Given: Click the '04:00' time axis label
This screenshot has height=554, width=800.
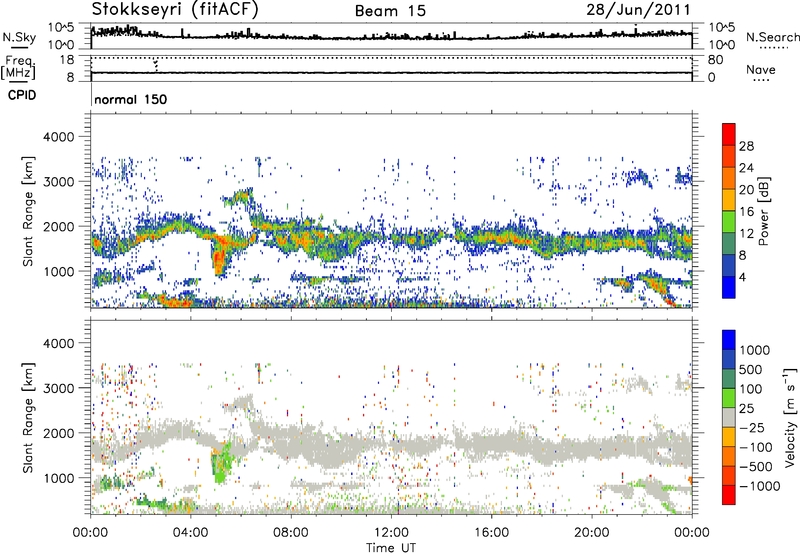Looking at the screenshot, I should [x=191, y=533].
